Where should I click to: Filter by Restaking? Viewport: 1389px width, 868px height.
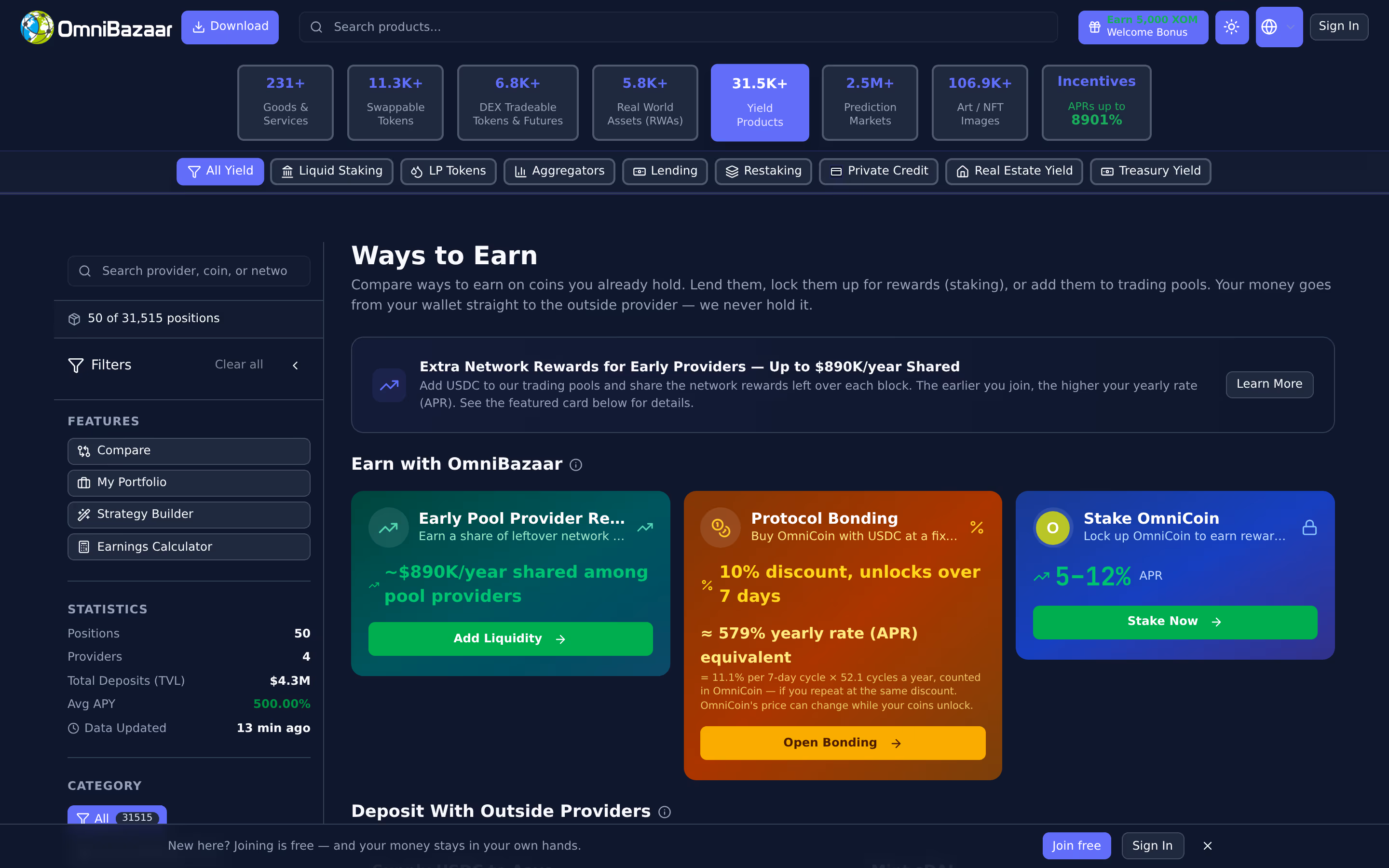(763, 171)
